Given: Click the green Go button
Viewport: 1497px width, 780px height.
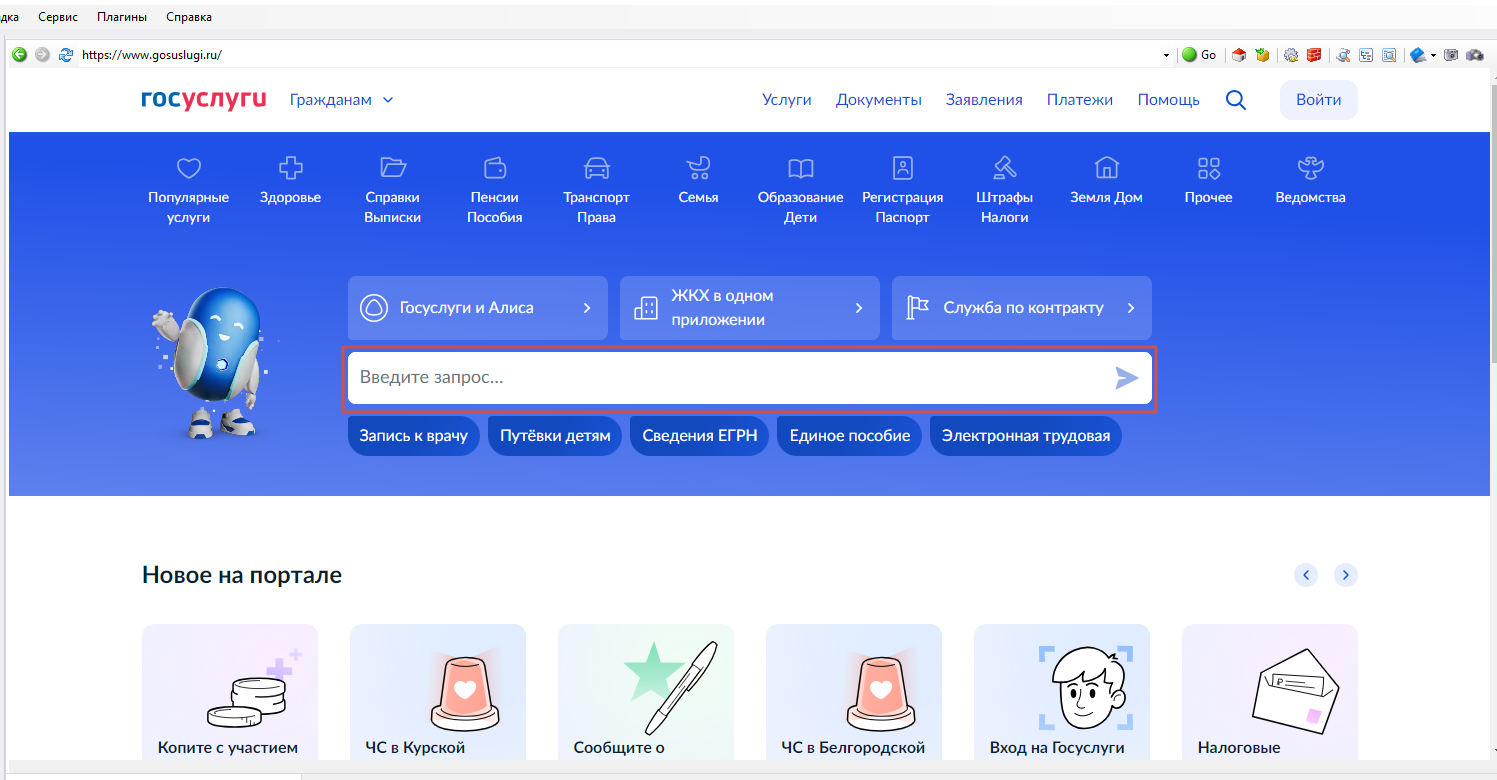Looking at the screenshot, I should point(1199,55).
